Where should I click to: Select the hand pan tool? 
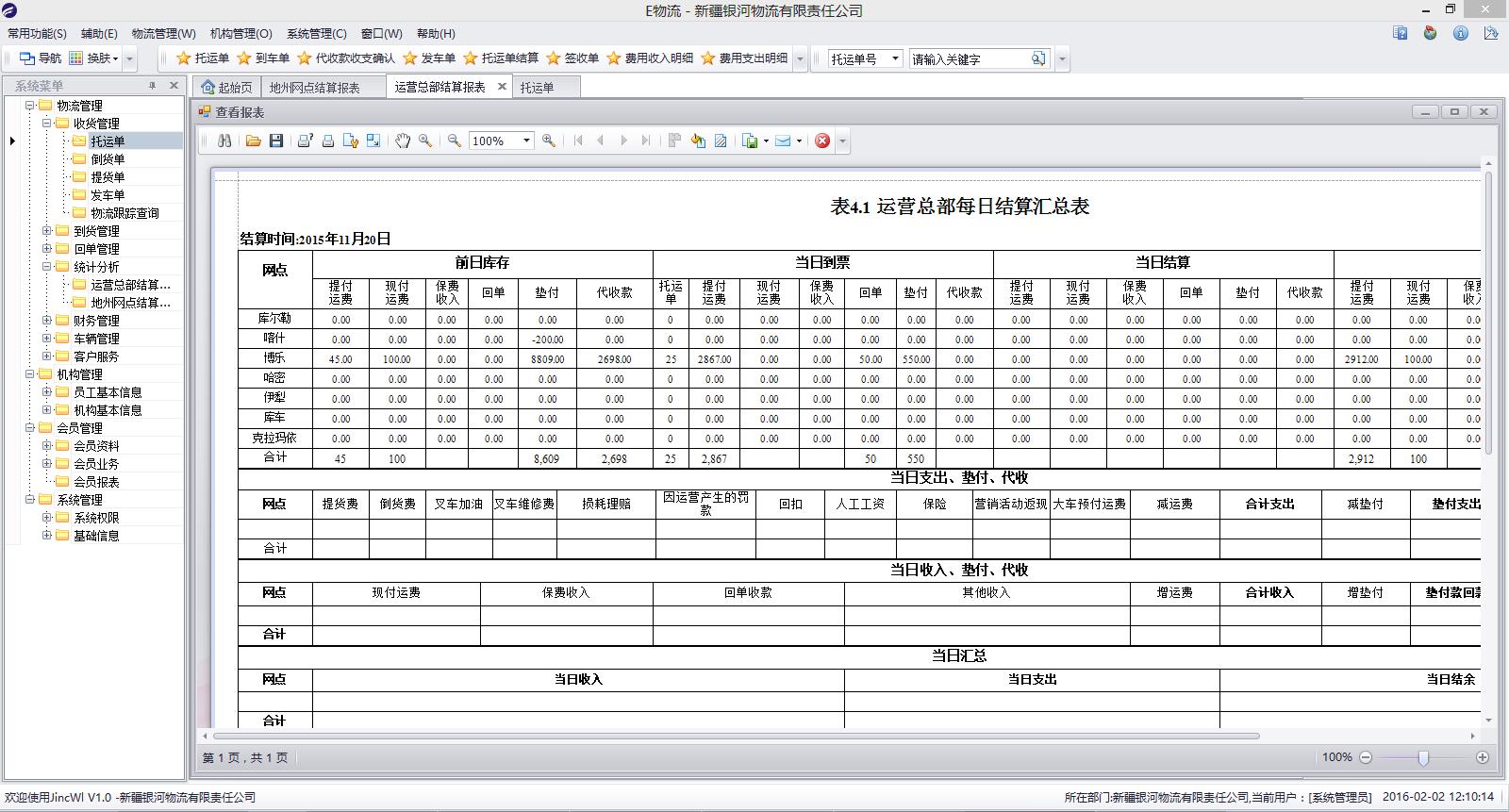coord(403,141)
